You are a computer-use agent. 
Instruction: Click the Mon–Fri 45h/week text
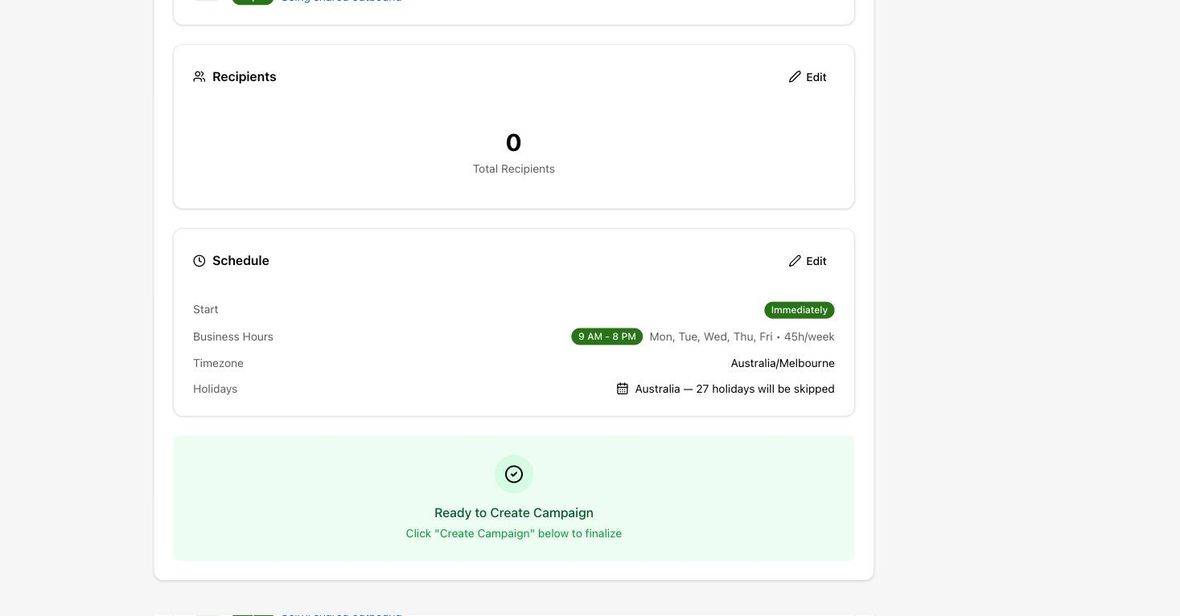pyautogui.click(x=742, y=336)
